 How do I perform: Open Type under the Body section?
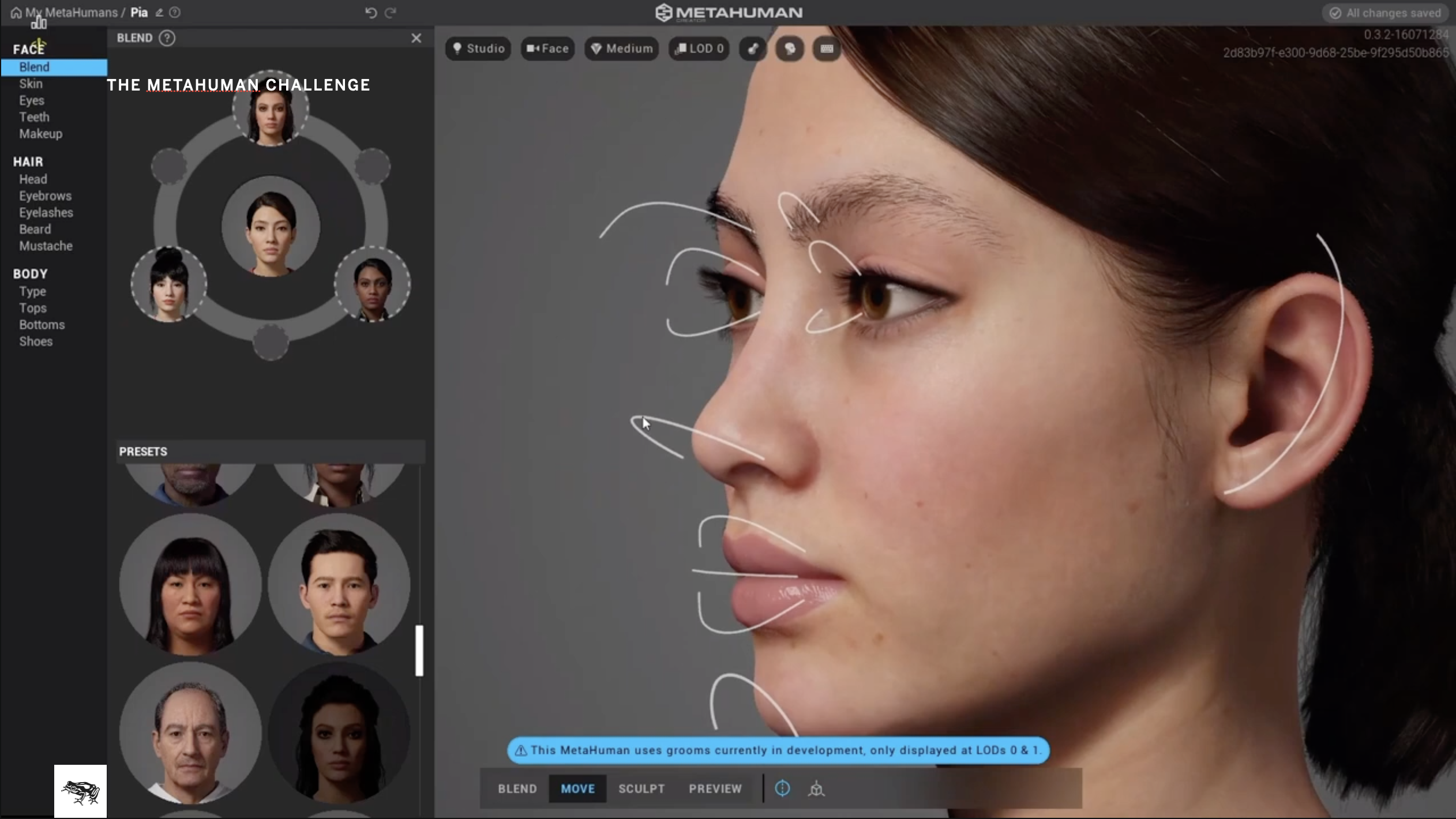(32, 291)
